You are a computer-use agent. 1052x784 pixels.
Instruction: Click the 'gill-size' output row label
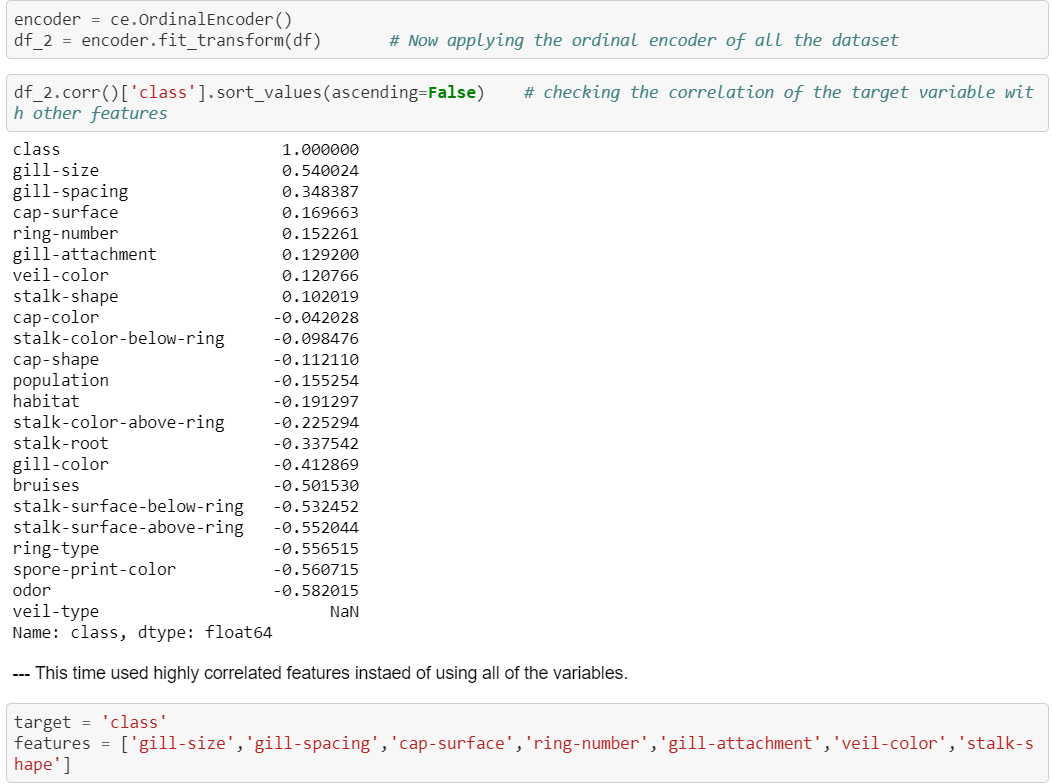[56, 170]
